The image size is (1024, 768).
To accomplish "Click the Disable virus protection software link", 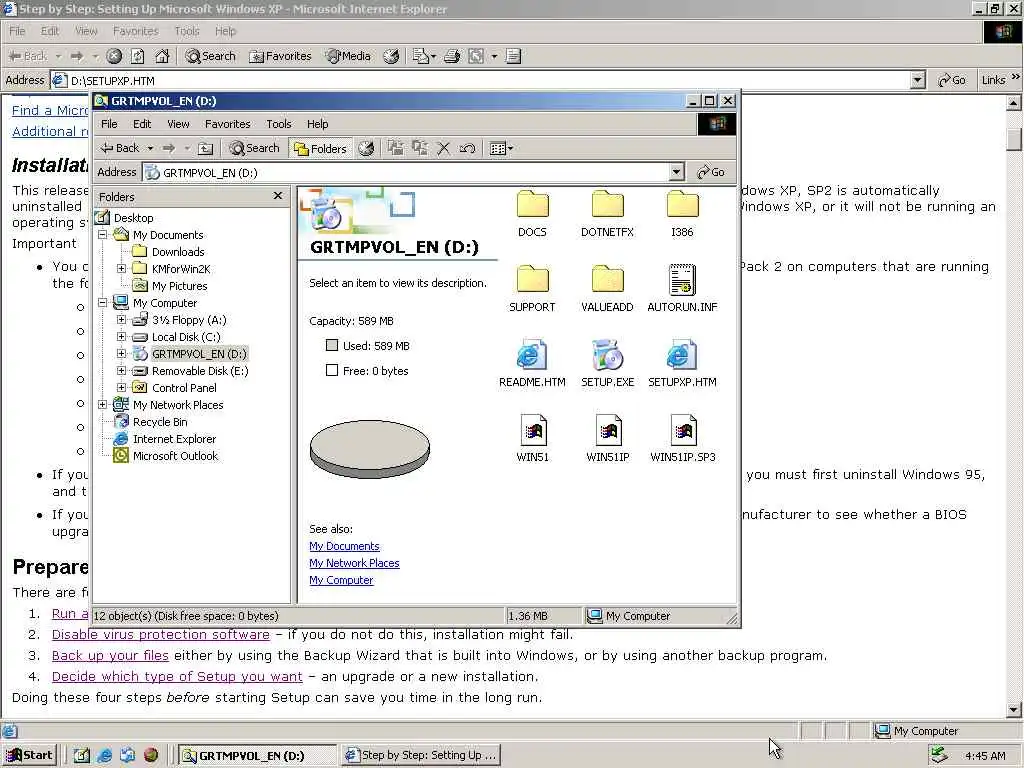I will (161, 634).
